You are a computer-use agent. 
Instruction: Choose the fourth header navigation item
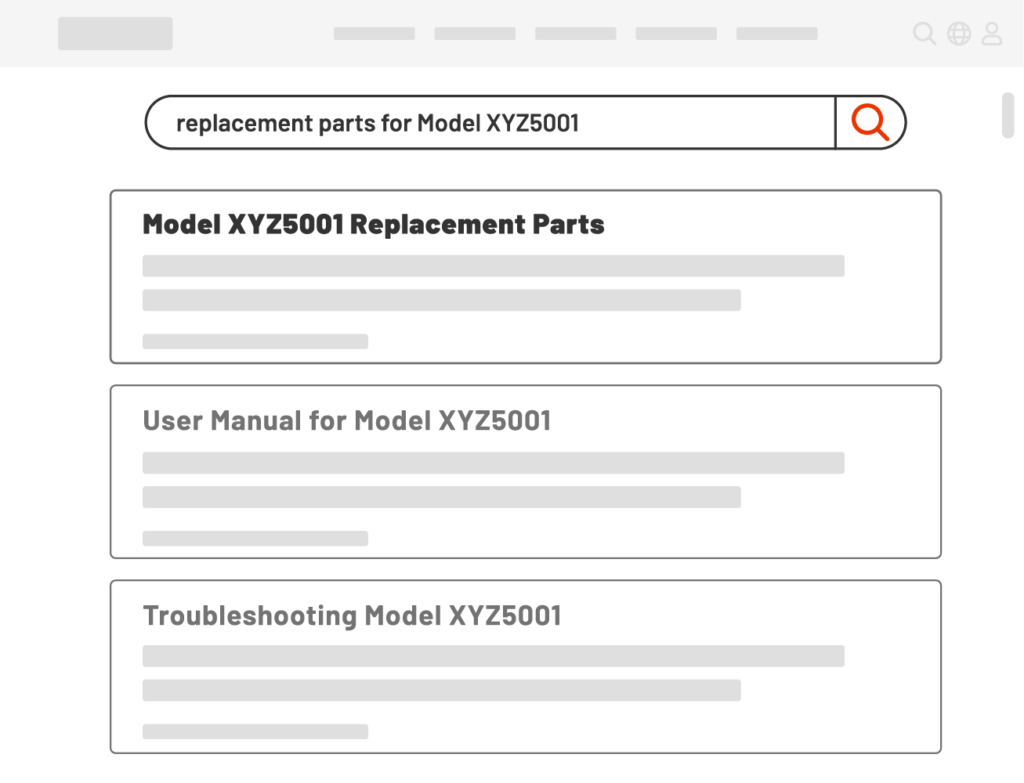coord(676,34)
